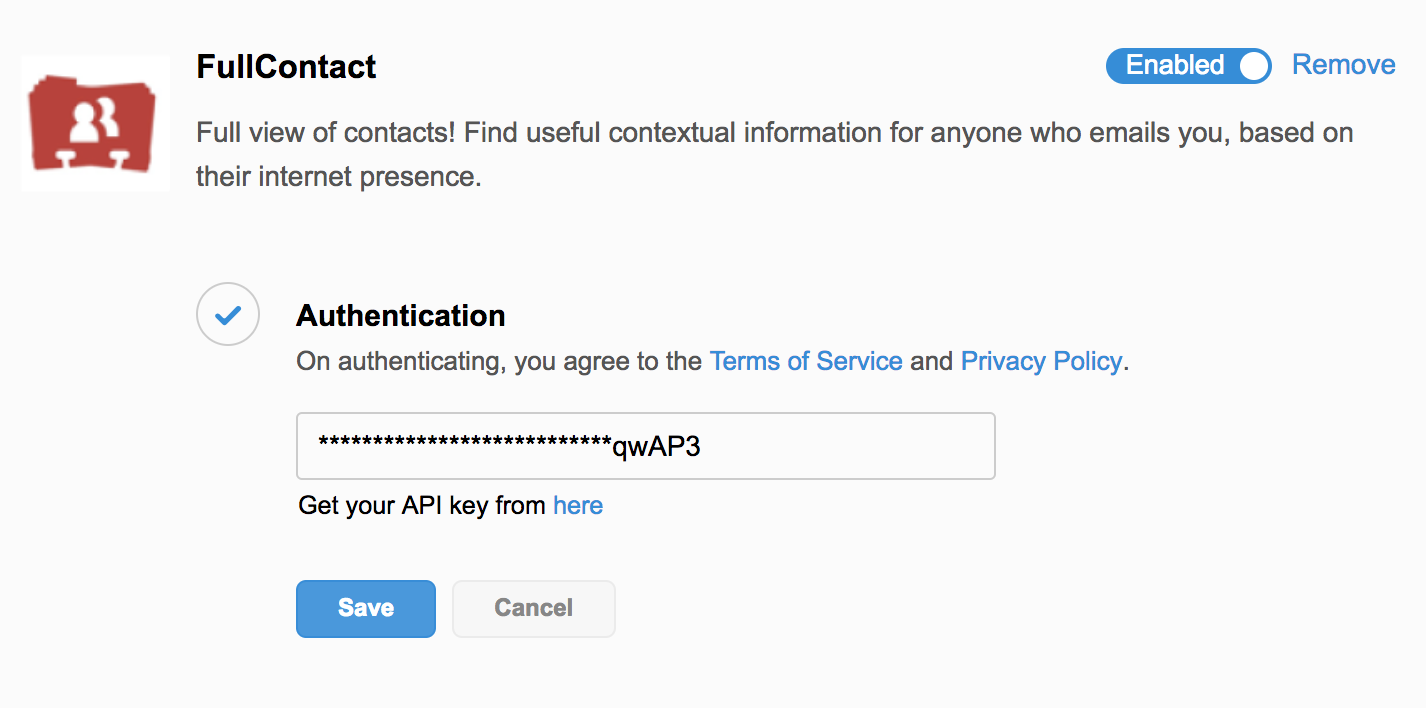Follow the 'here' link for API key
The image size is (1426, 708).
pos(578,505)
